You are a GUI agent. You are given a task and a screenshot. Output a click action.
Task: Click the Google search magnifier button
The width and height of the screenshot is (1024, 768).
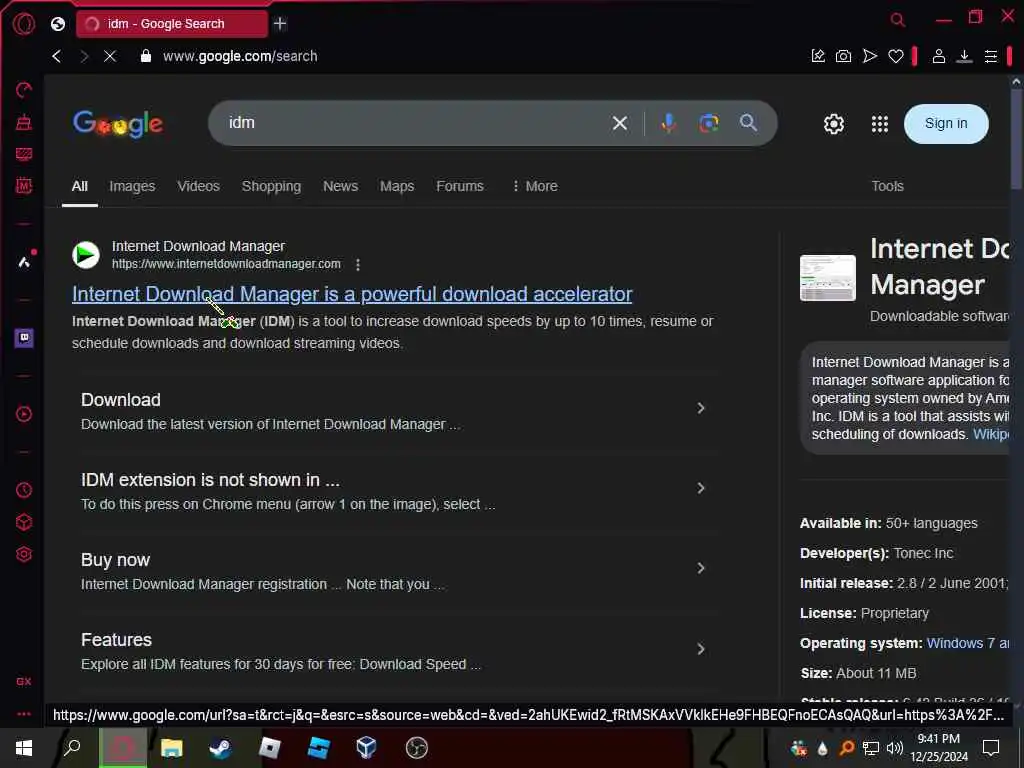point(748,123)
